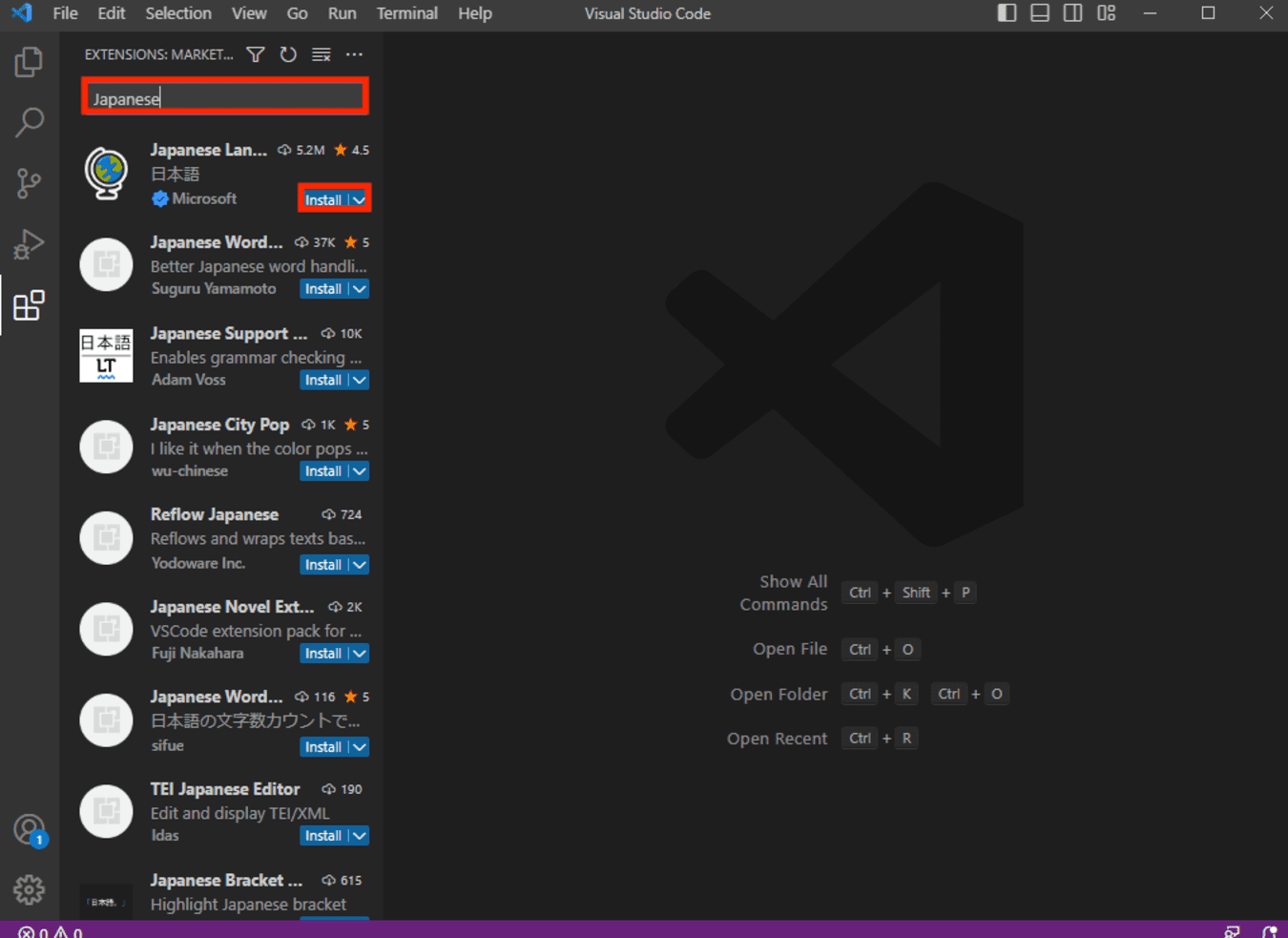Expand install dropdown for Reflow Japanese
The width and height of the screenshot is (1288, 938).
[359, 565]
